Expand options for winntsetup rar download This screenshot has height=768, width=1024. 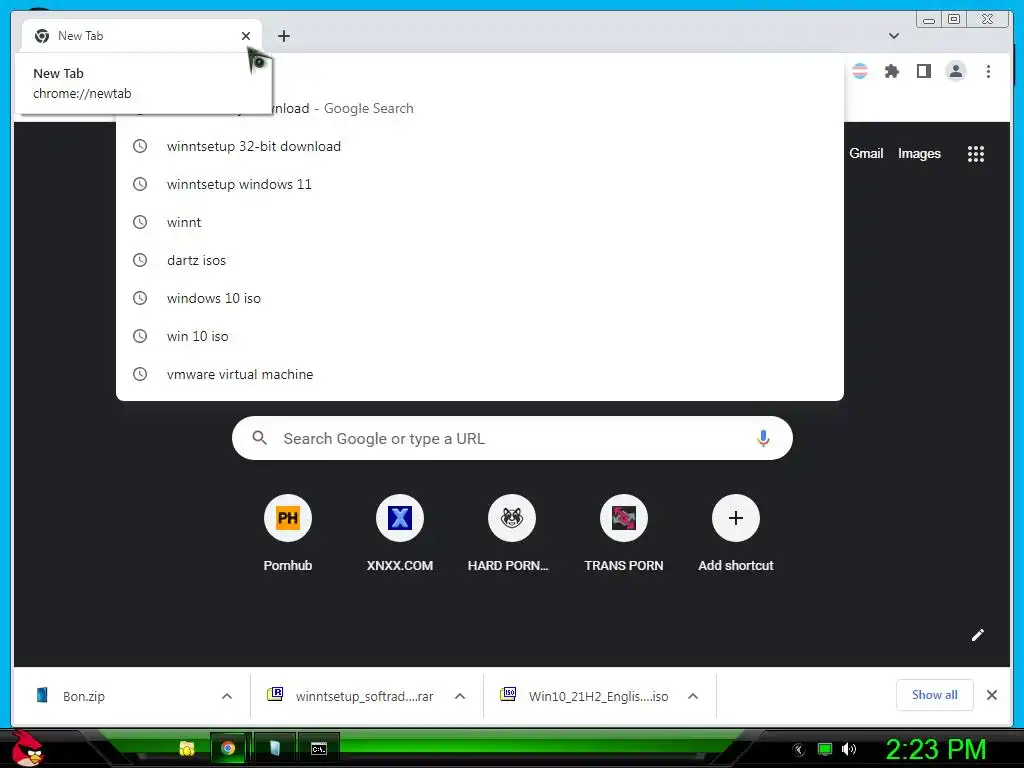[460, 696]
